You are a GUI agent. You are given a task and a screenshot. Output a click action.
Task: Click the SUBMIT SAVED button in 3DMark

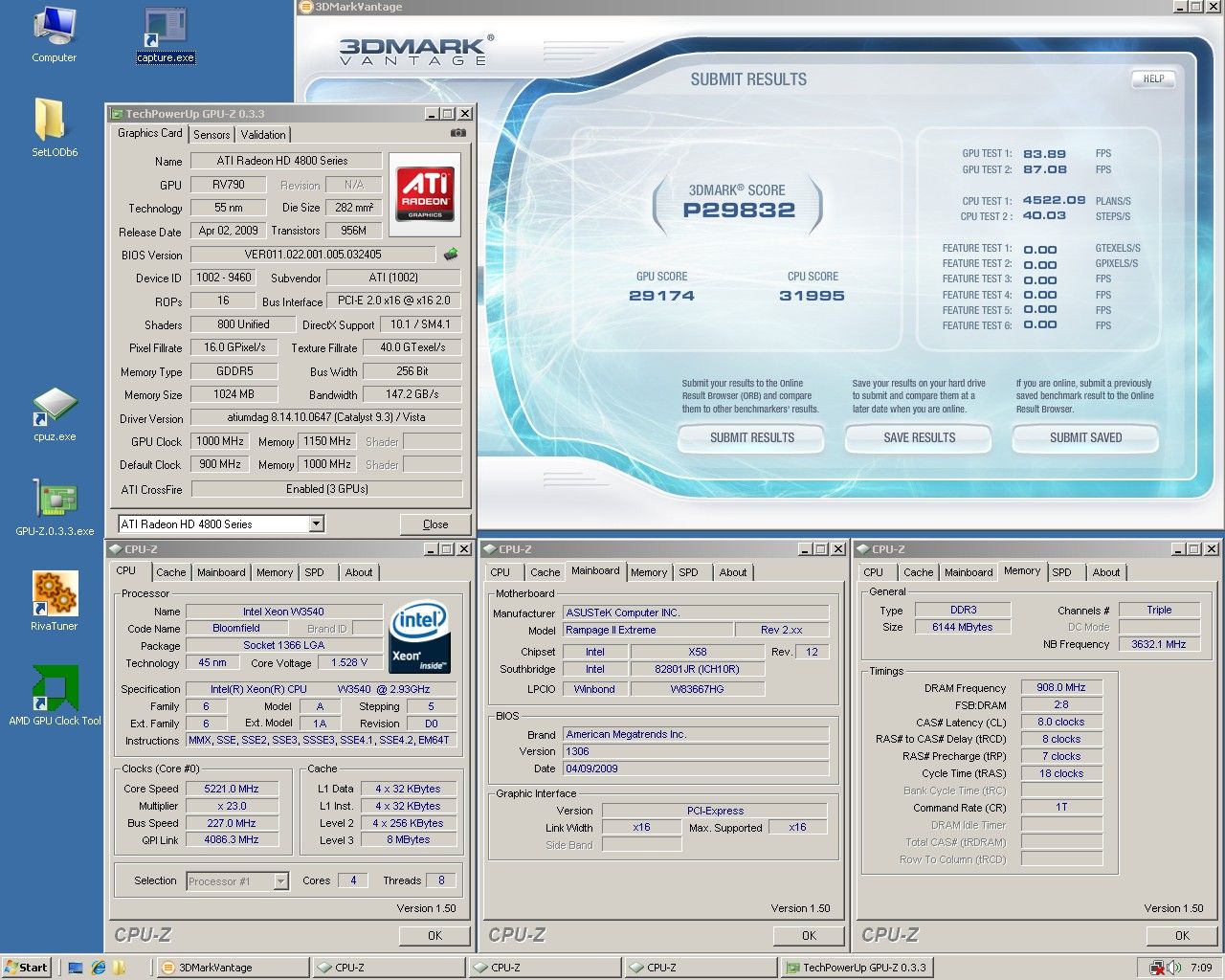pyautogui.click(x=1085, y=438)
